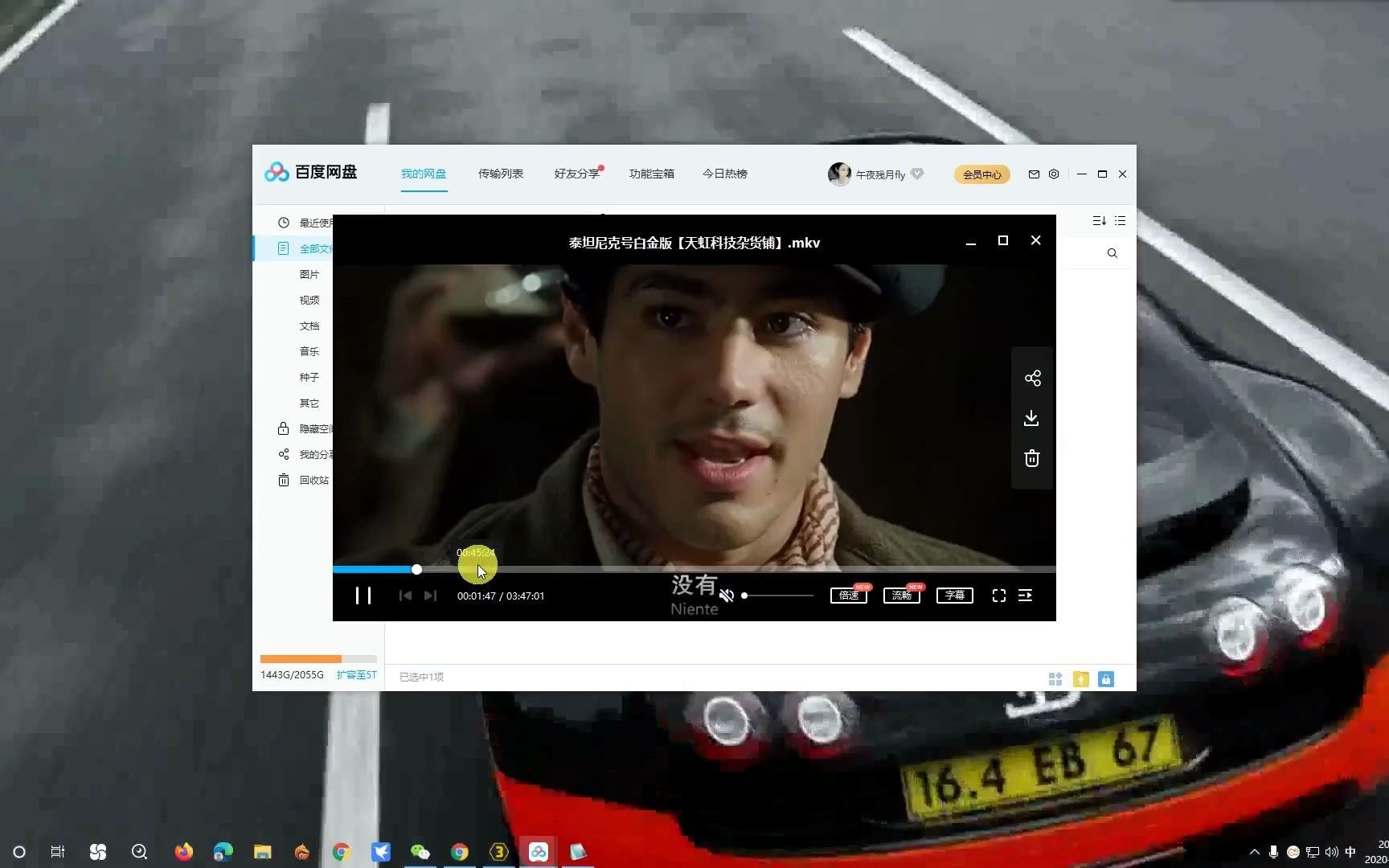Open the user avatar profile
The height and width of the screenshot is (868, 1389).
(839, 174)
